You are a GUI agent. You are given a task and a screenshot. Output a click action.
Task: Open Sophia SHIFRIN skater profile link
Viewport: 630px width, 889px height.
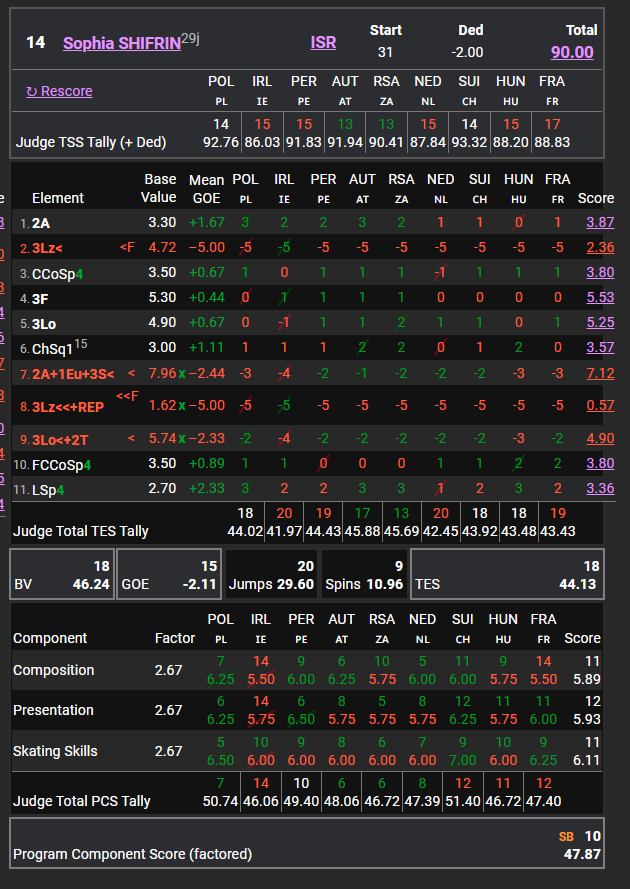[x=121, y=43]
